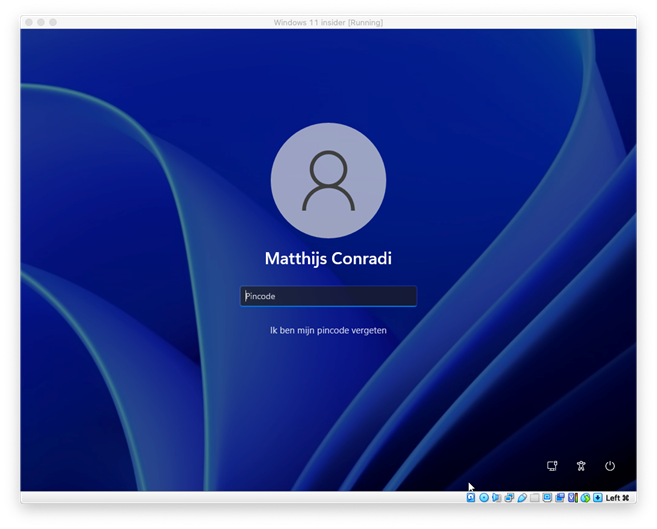Click the VirtualBox mouse integration icon
This screenshot has width=657, height=529.
tap(585, 498)
